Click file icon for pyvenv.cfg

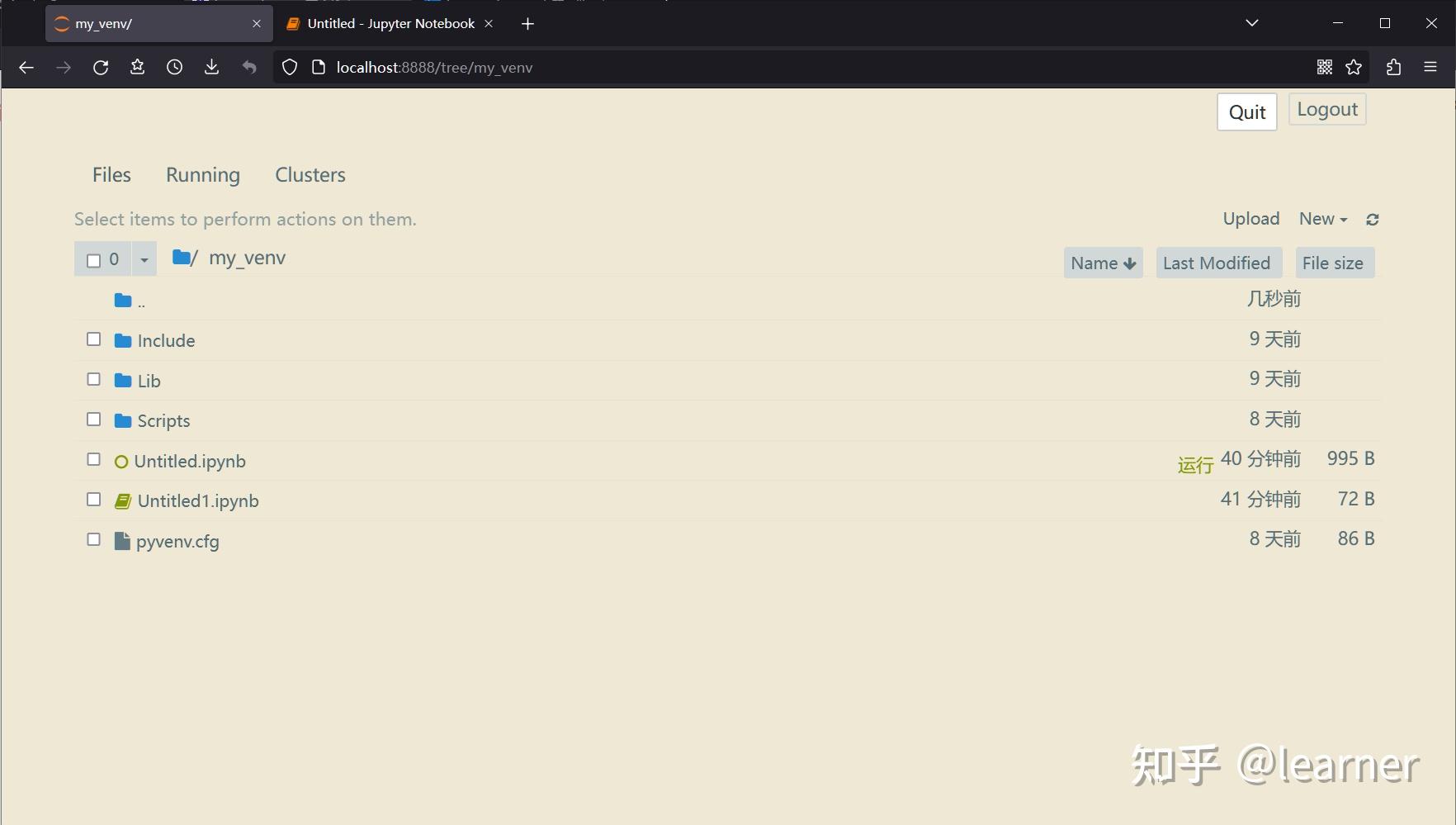tap(122, 541)
